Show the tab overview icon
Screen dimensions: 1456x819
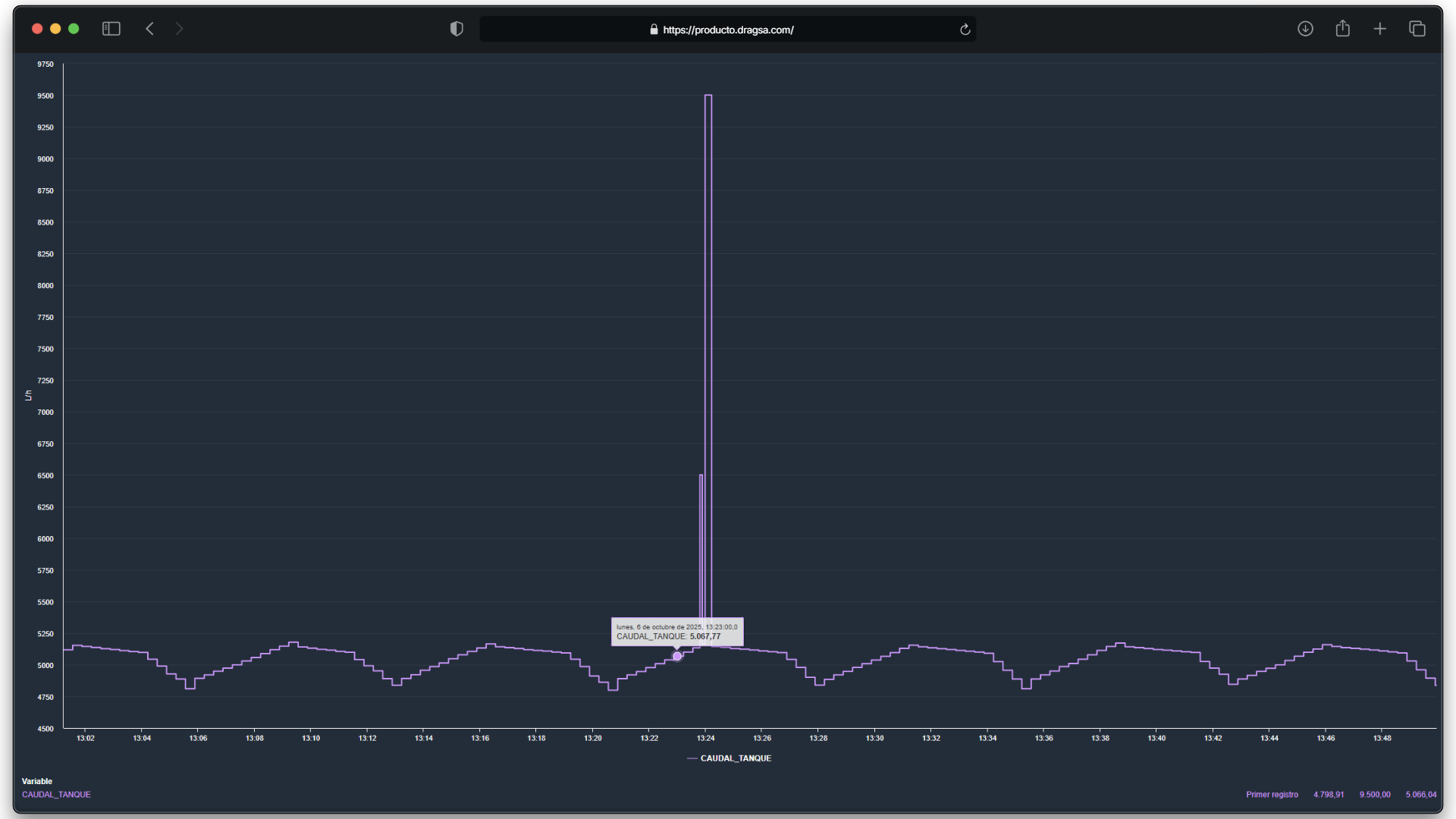[x=1417, y=29]
